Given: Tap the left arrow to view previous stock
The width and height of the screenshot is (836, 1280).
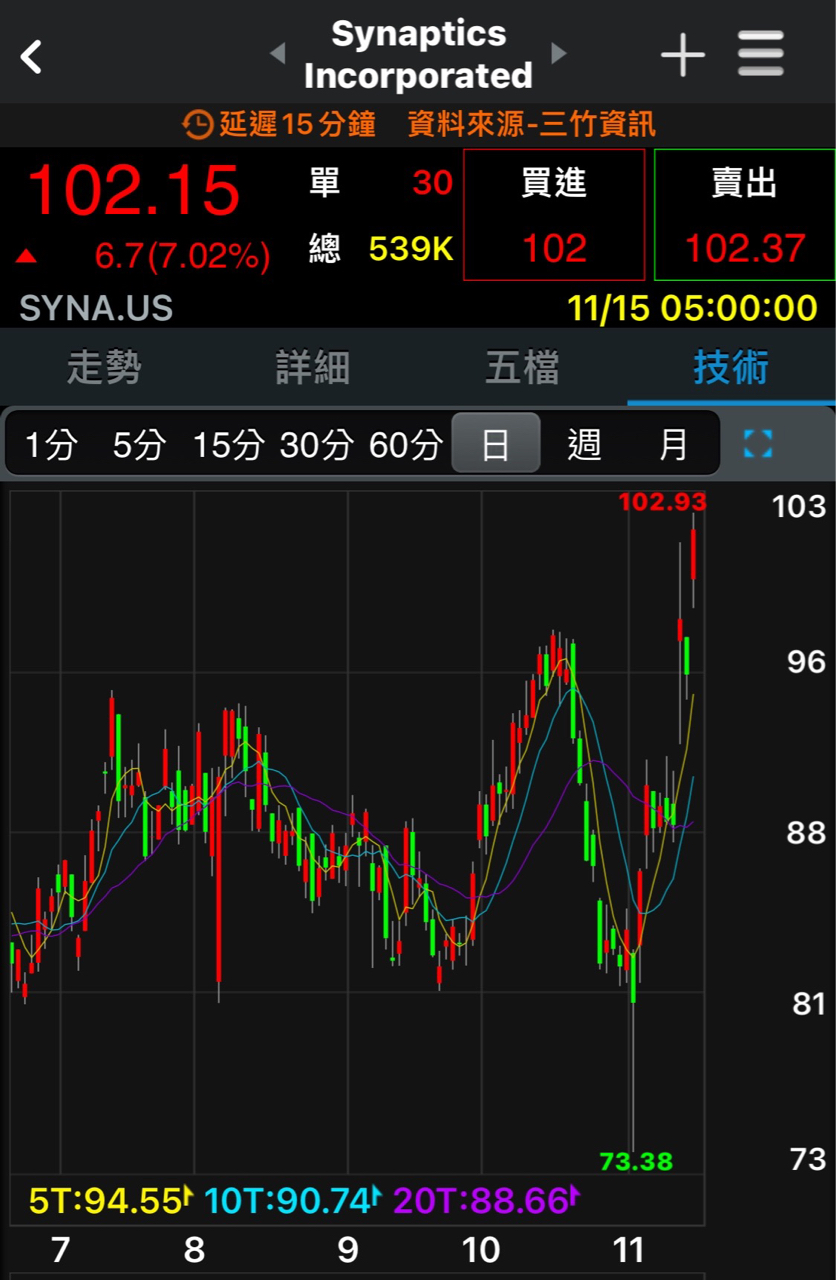Looking at the screenshot, I should tap(277, 54).
